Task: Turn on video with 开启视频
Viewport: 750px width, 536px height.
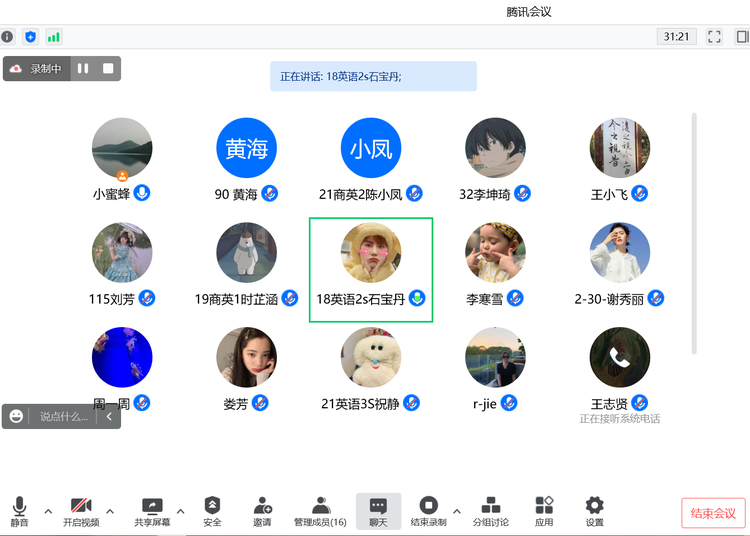Action: pyautogui.click(x=81, y=512)
